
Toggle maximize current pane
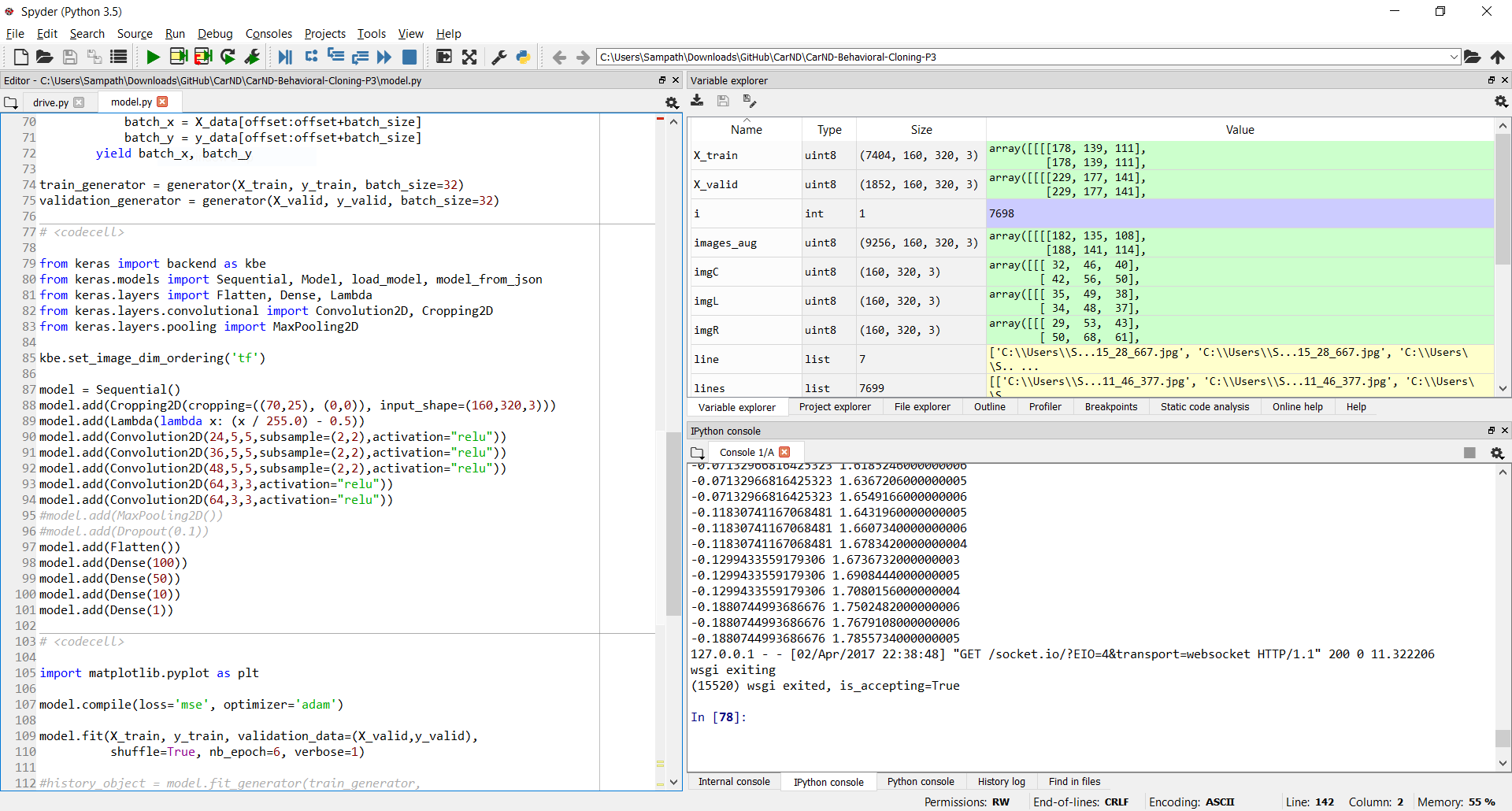pyautogui.click(x=444, y=57)
